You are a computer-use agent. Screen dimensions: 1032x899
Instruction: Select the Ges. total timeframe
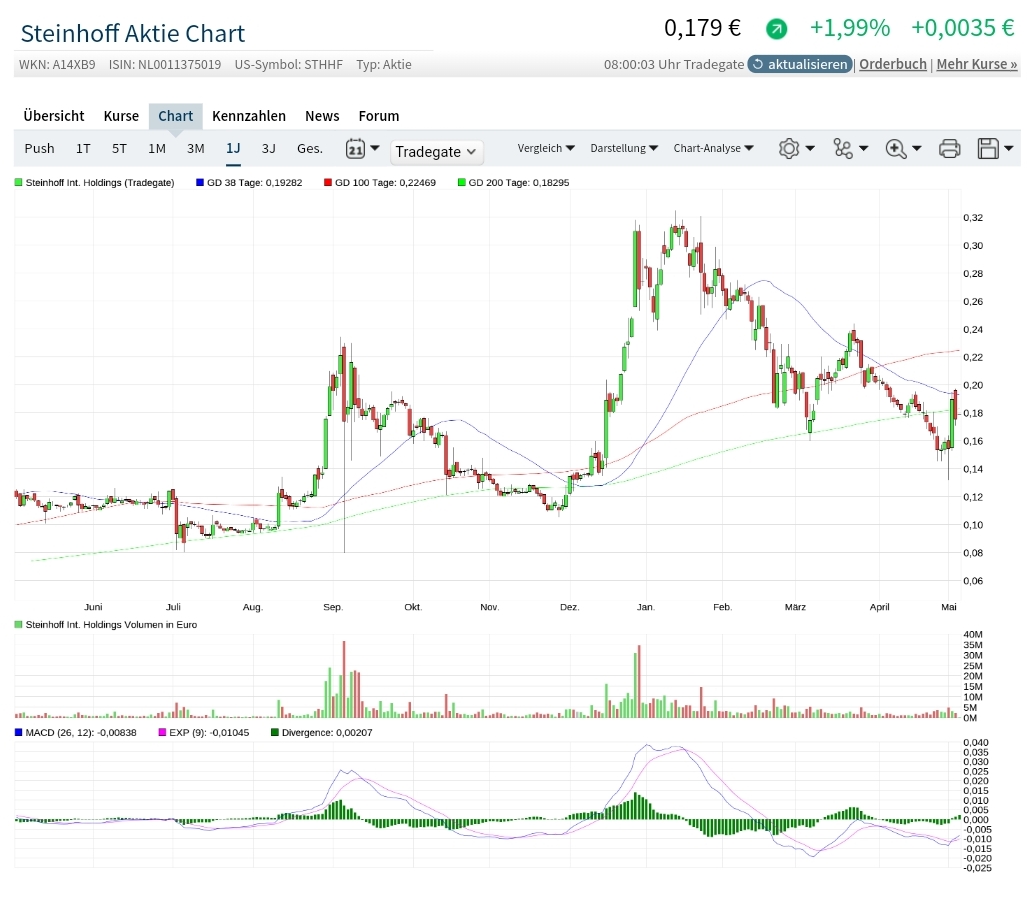pyautogui.click(x=309, y=149)
